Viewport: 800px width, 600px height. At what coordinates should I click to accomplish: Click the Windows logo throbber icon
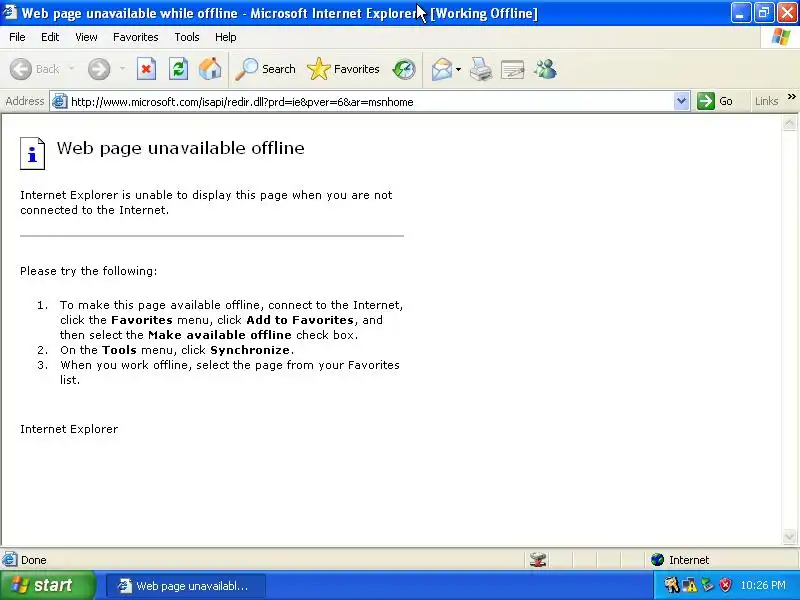click(780, 37)
